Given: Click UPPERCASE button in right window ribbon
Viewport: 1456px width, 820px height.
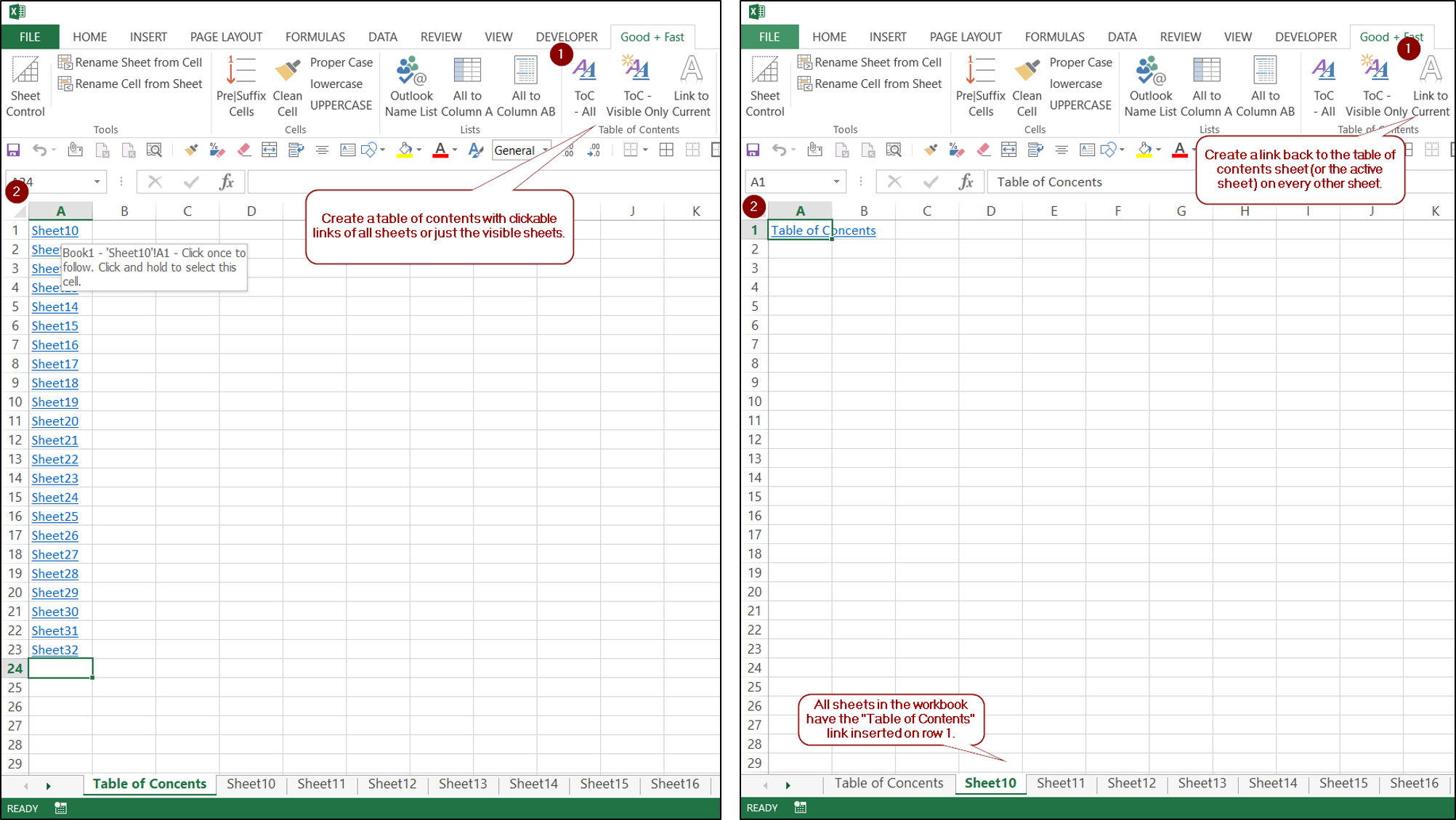Looking at the screenshot, I should pos(1080,105).
